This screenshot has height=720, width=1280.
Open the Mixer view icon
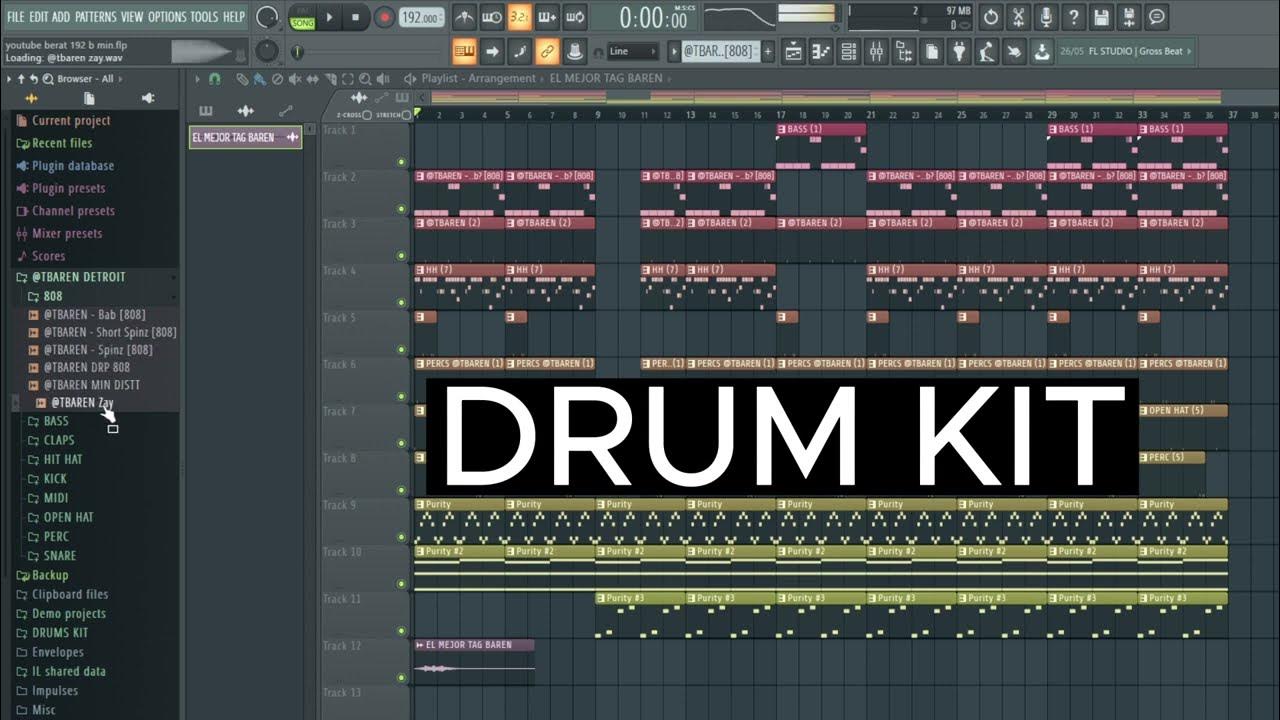tap(877, 51)
